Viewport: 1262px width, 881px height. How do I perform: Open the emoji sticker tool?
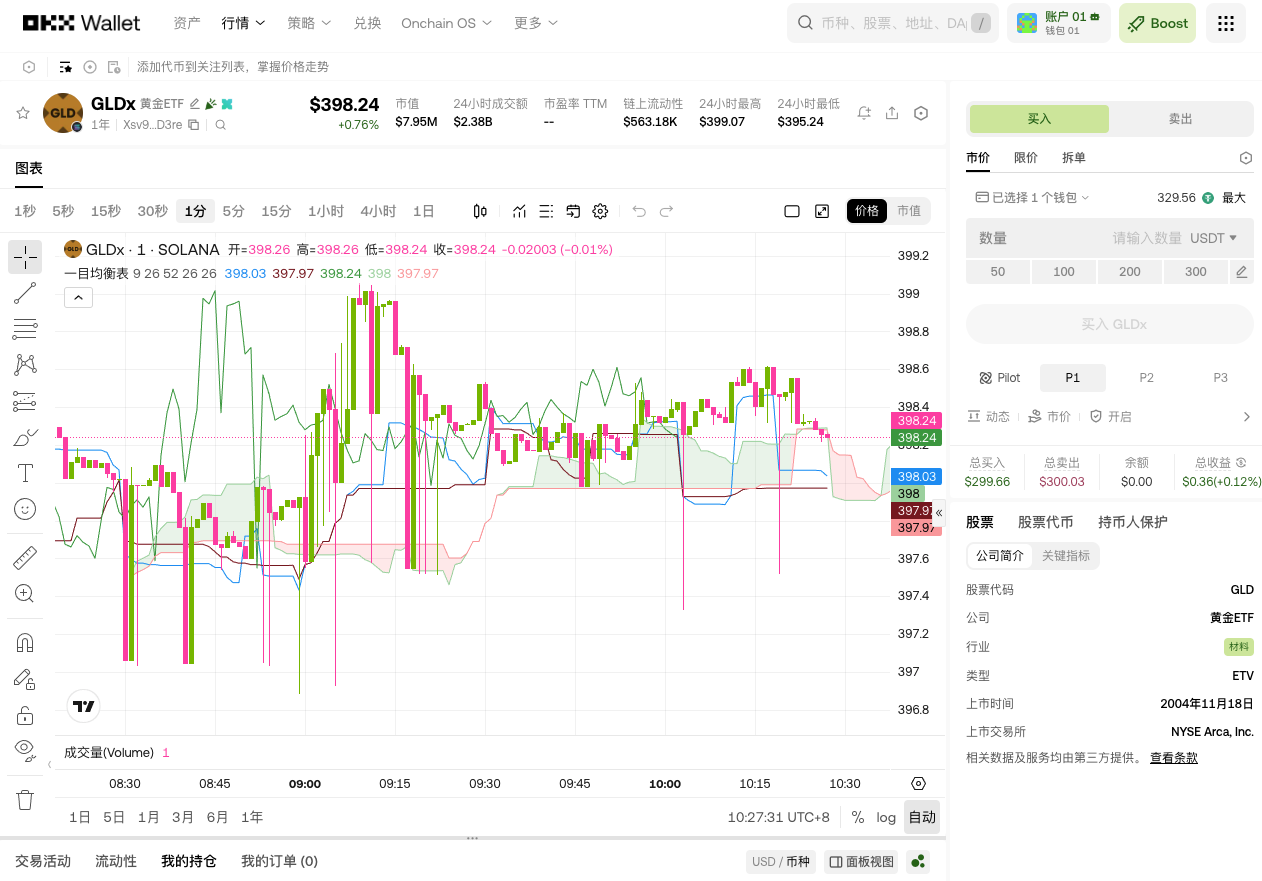point(25,509)
